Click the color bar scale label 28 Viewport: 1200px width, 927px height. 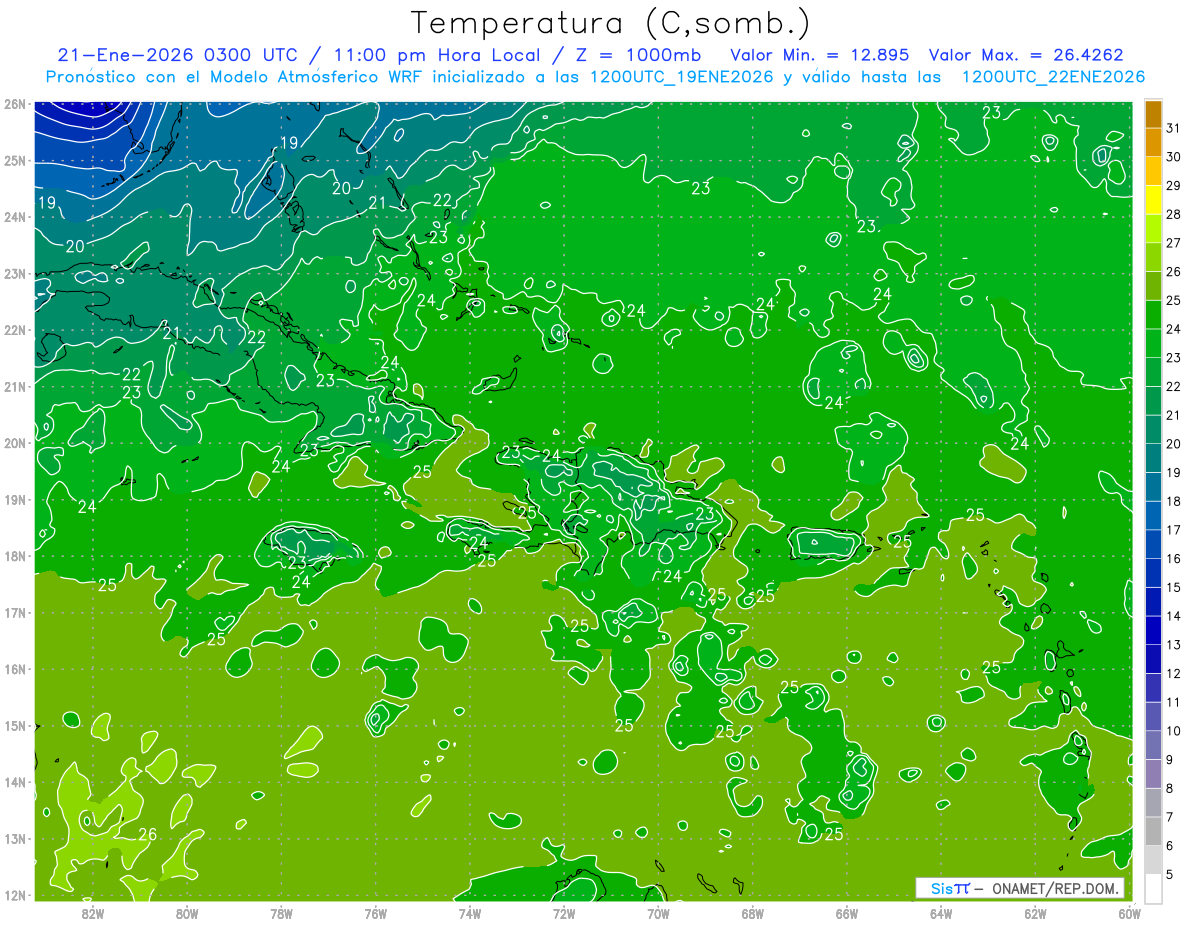point(1174,214)
